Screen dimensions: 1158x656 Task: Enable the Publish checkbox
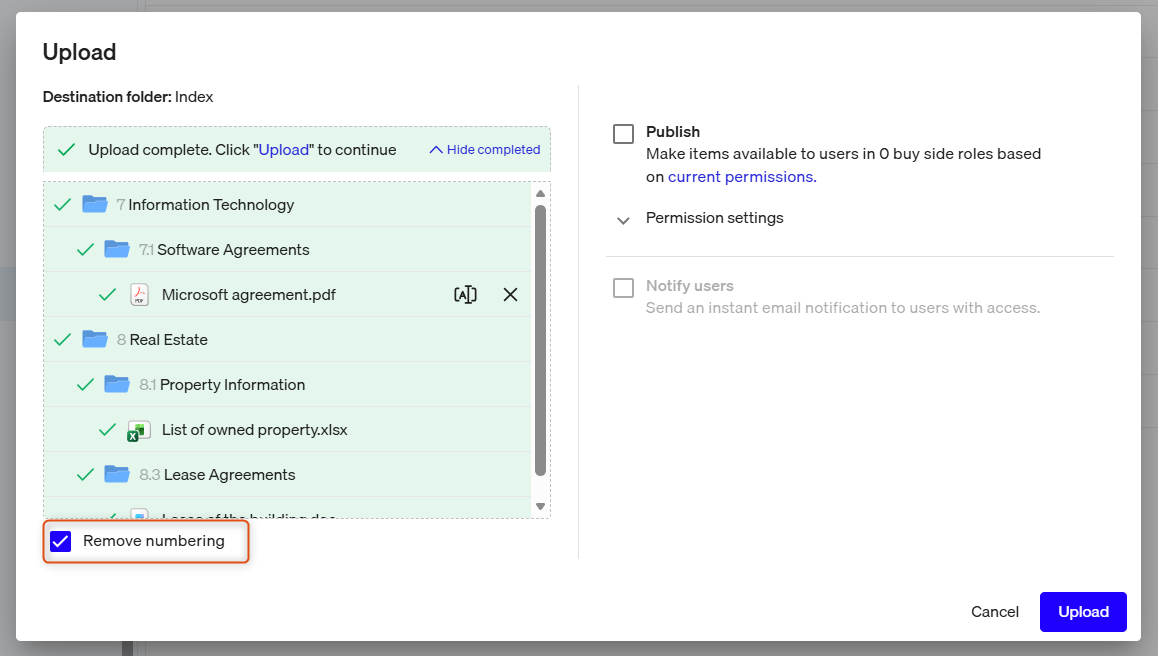[x=623, y=134]
